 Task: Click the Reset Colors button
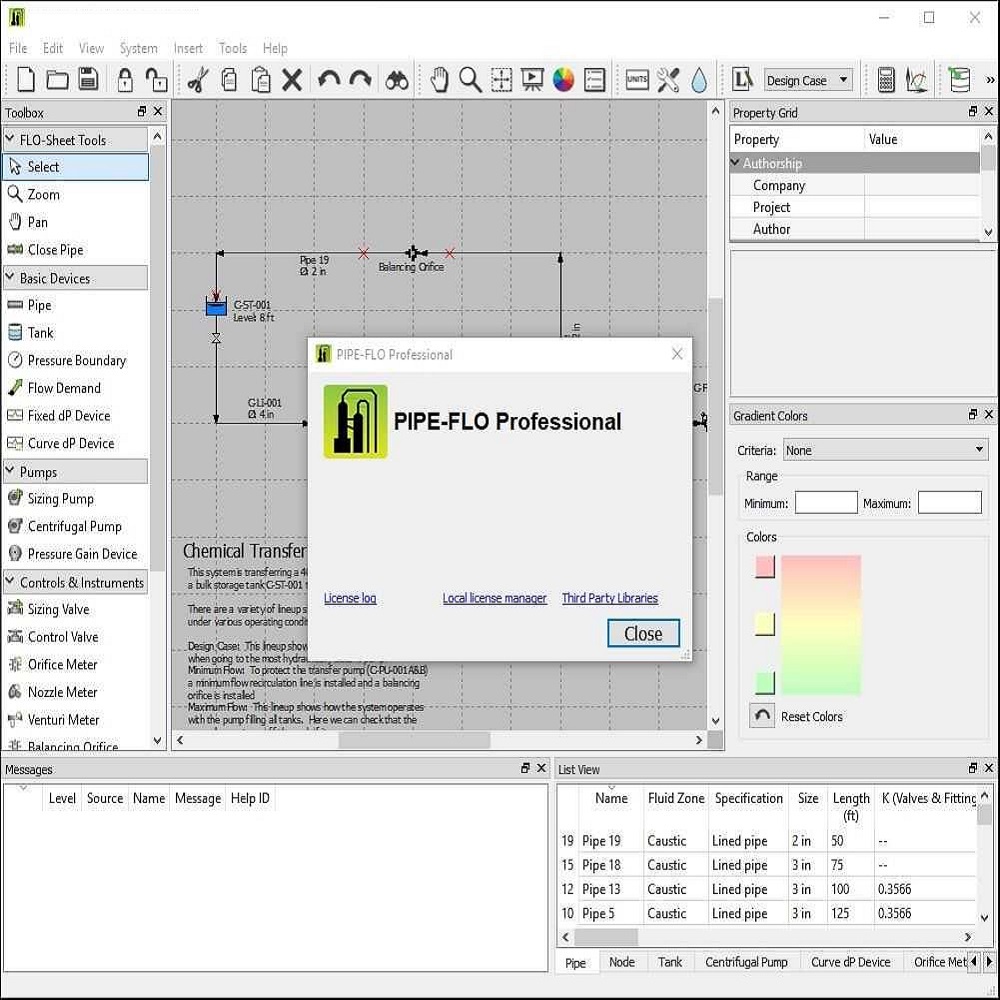(x=762, y=716)
